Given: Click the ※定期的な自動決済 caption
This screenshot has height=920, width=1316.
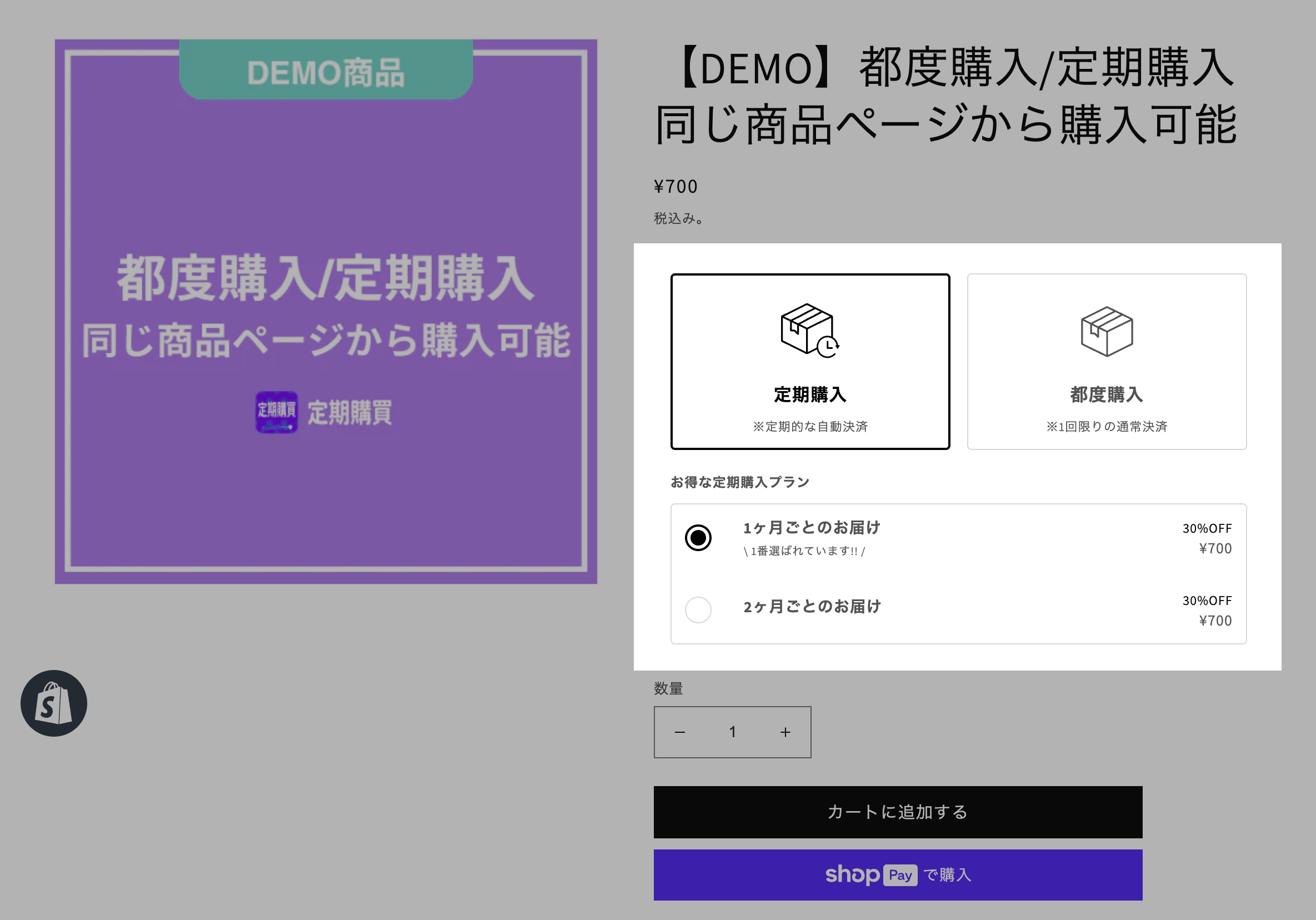Looking at the screenshot, I should 810,427.
